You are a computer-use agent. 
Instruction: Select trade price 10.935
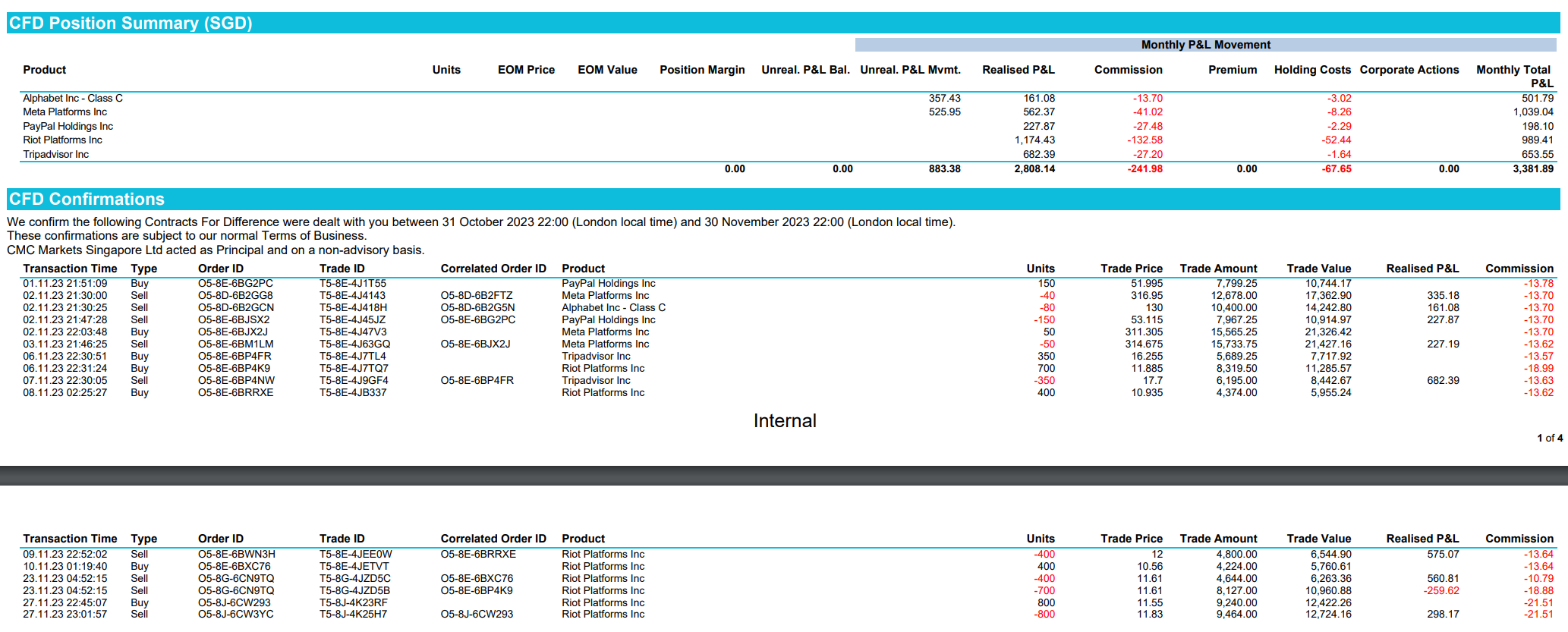(1147, 392)
